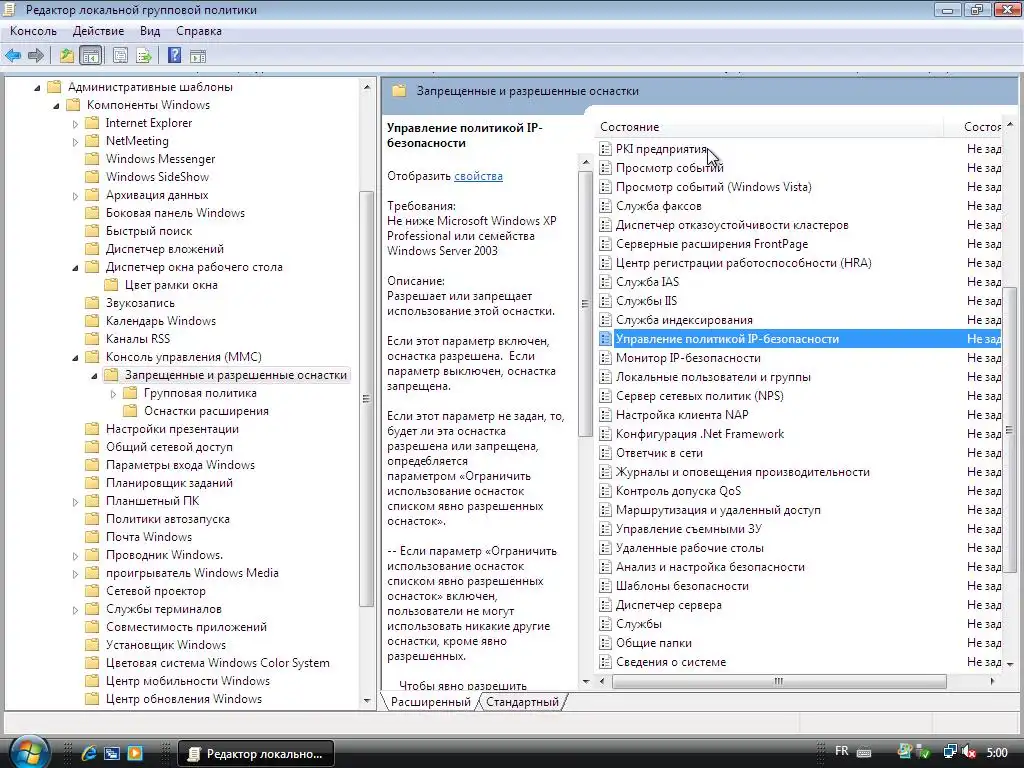The width and height of the screenshot is (1024, 768).
Task: Select Удаленные рабочие столы policy
Action: click(690, 548)
